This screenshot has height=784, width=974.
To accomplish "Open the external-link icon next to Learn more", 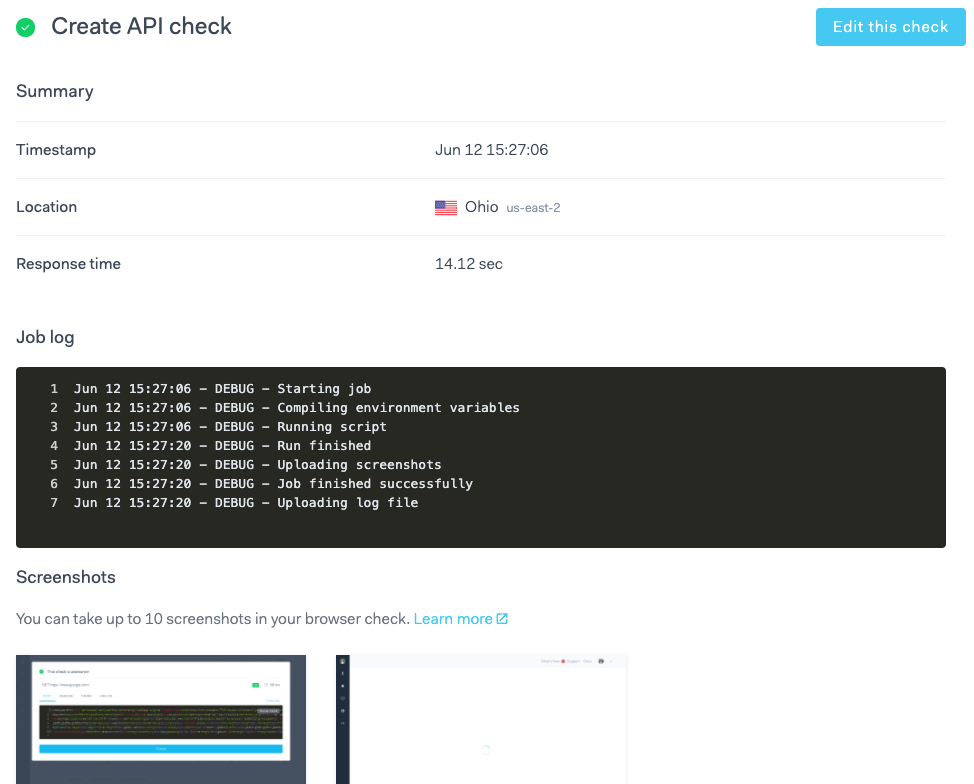I will [x=500, y=618].
